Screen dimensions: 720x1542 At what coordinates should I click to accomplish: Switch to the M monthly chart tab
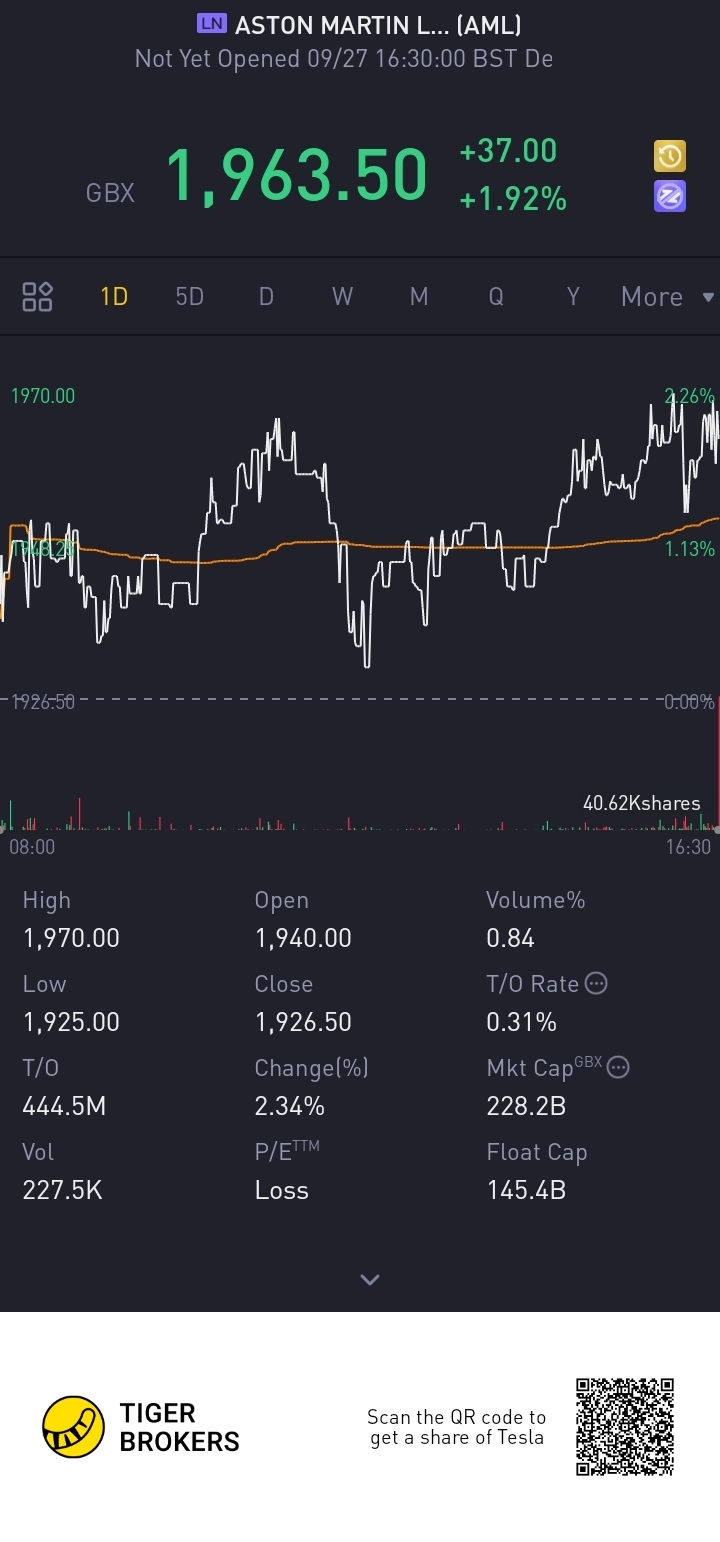[x=419, y=297]
